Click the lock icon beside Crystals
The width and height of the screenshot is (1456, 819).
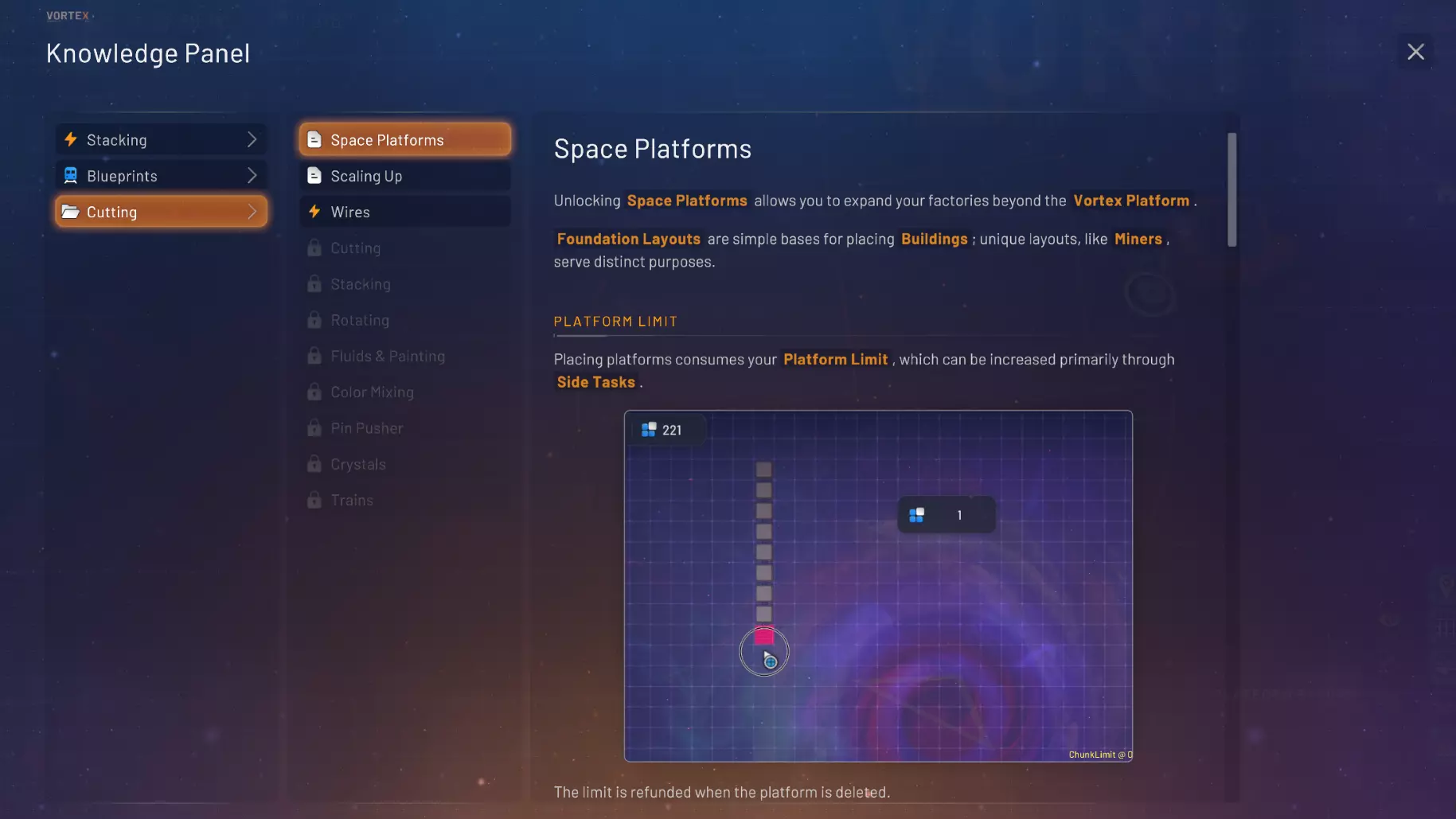(x=314, y=463)
